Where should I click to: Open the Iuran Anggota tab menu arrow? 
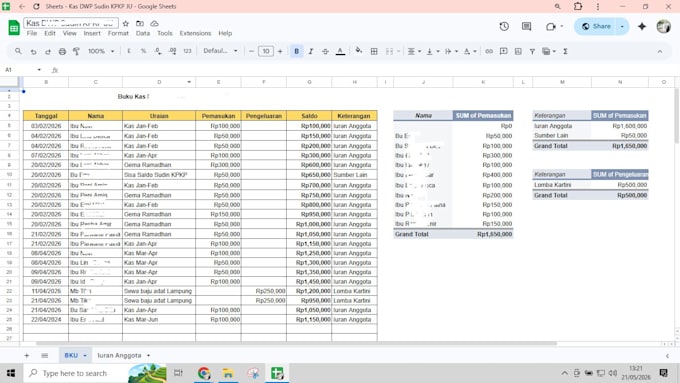148,356
